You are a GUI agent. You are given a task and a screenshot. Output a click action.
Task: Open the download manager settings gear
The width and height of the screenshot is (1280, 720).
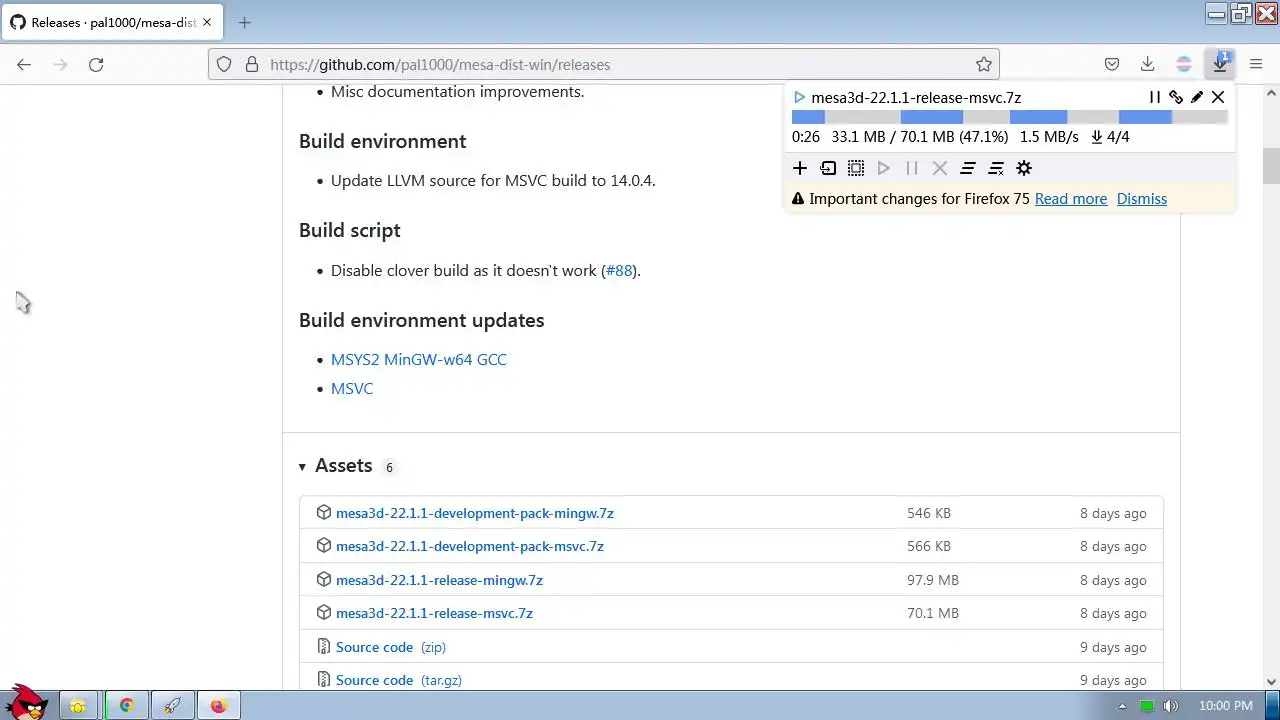coord(1024,168)
